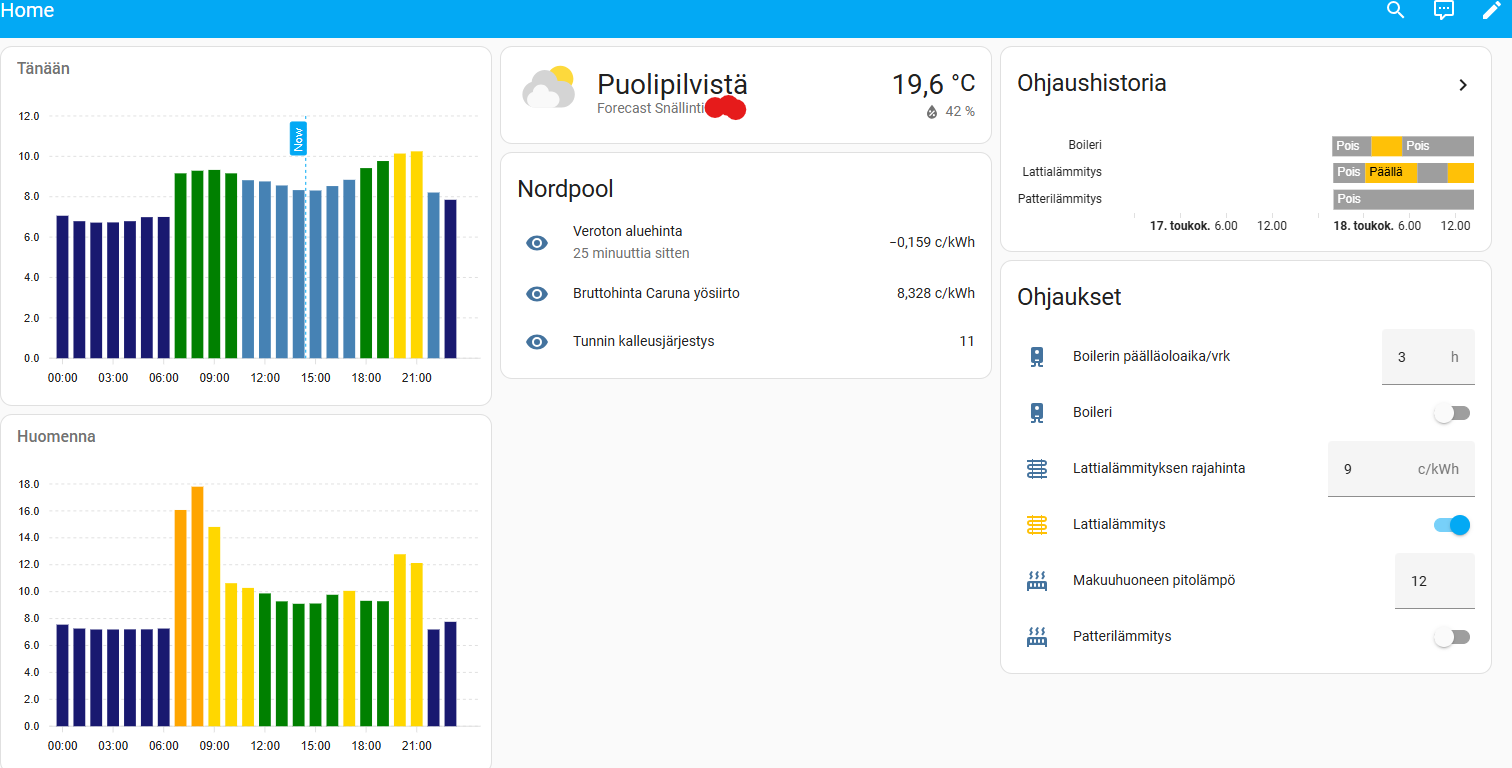Expand Ohjaushistoria with the chevron arrow
1512x768 pixels.
coord(1462,85)
